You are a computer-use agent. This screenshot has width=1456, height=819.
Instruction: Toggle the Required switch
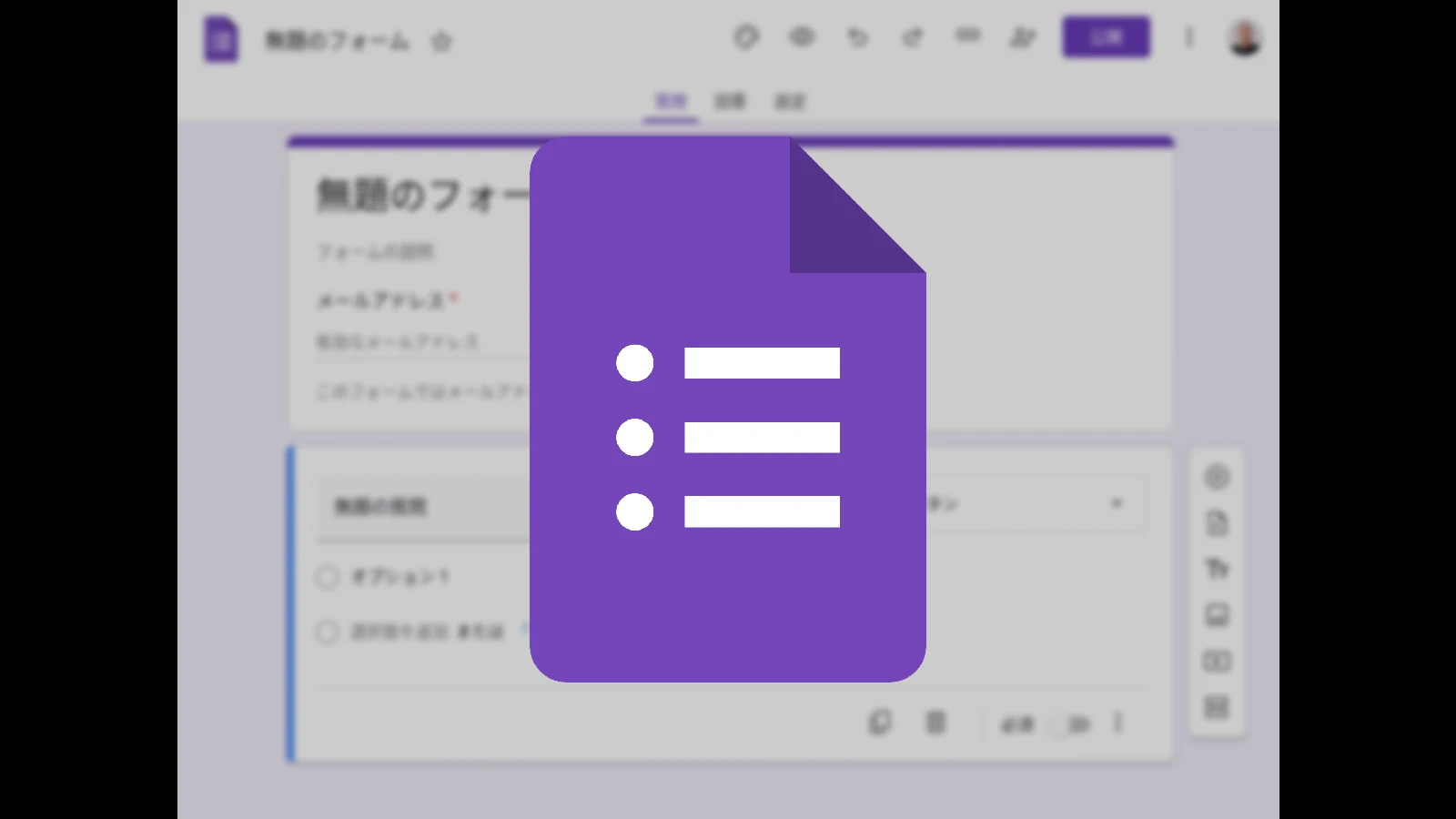click(1070, 724)
